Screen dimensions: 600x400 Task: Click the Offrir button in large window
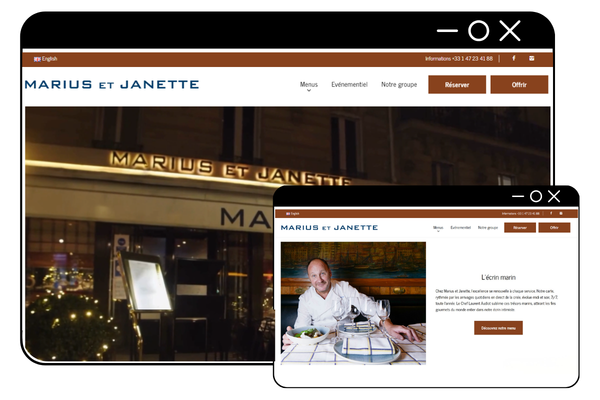pos(519,85)
